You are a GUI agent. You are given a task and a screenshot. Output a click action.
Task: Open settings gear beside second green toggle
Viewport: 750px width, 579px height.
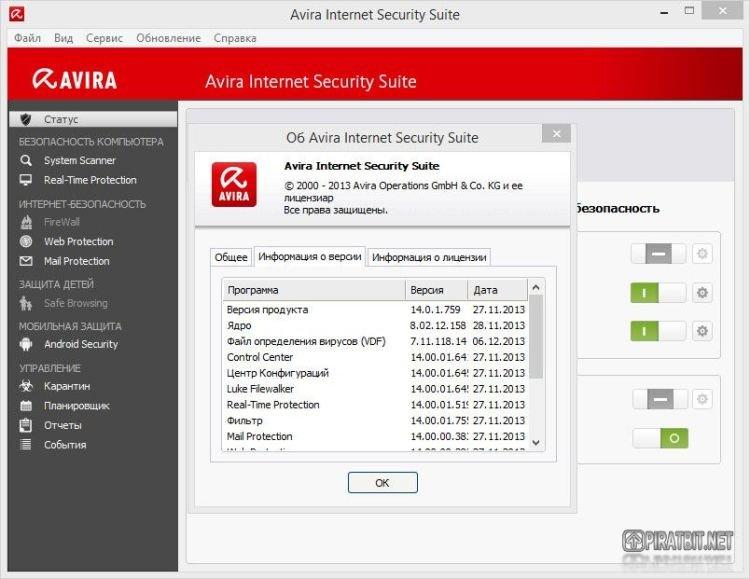[x=702, y=331]
